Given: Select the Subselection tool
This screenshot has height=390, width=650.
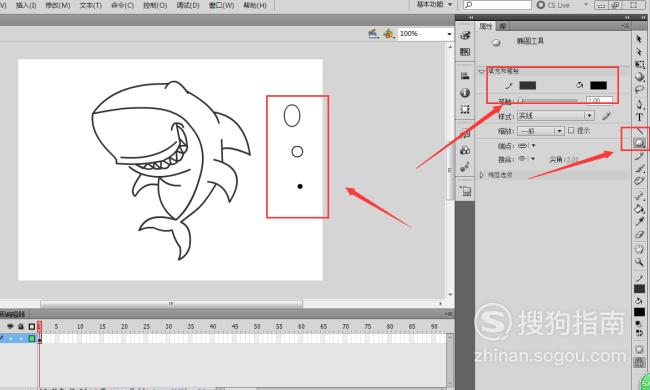Looking at the screenshot, I should 639,52.
